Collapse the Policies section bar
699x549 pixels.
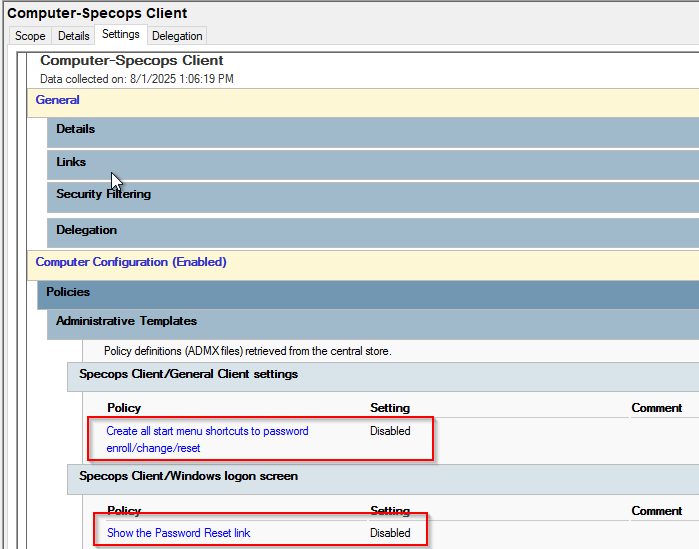[x=368, y=295]
